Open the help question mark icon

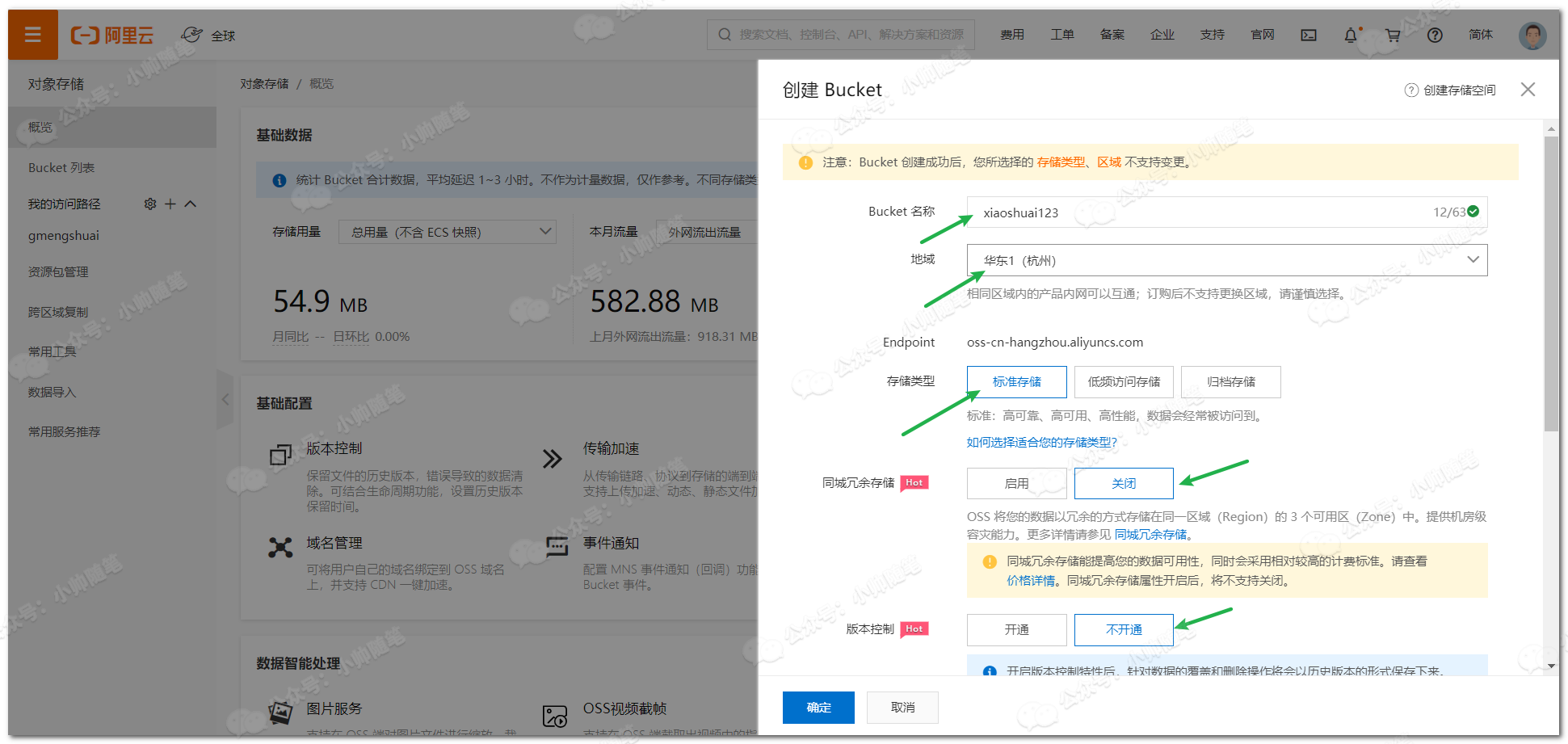coord(1435,35)
